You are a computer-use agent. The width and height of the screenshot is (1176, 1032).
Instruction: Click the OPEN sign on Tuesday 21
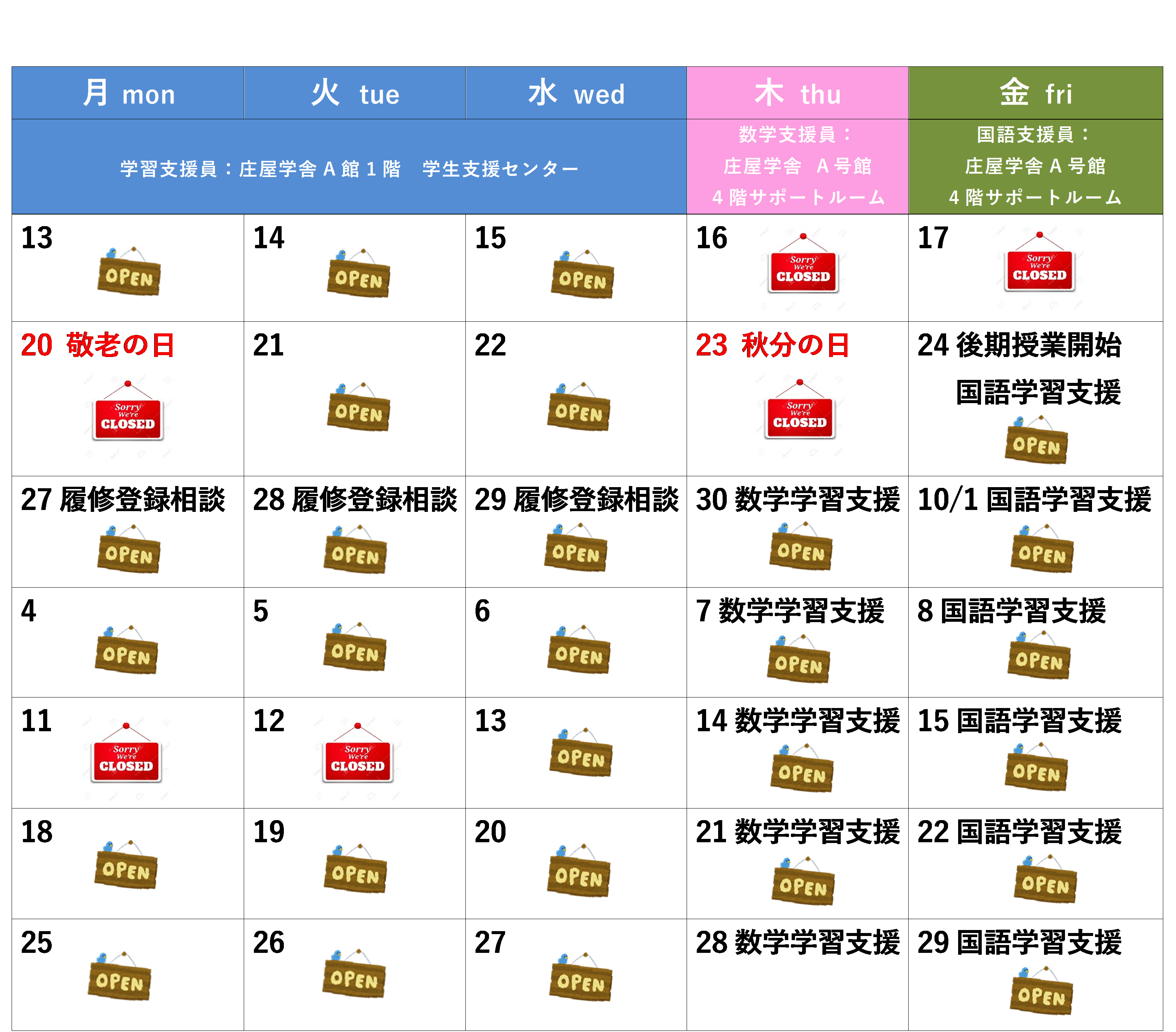pos(358,407)
